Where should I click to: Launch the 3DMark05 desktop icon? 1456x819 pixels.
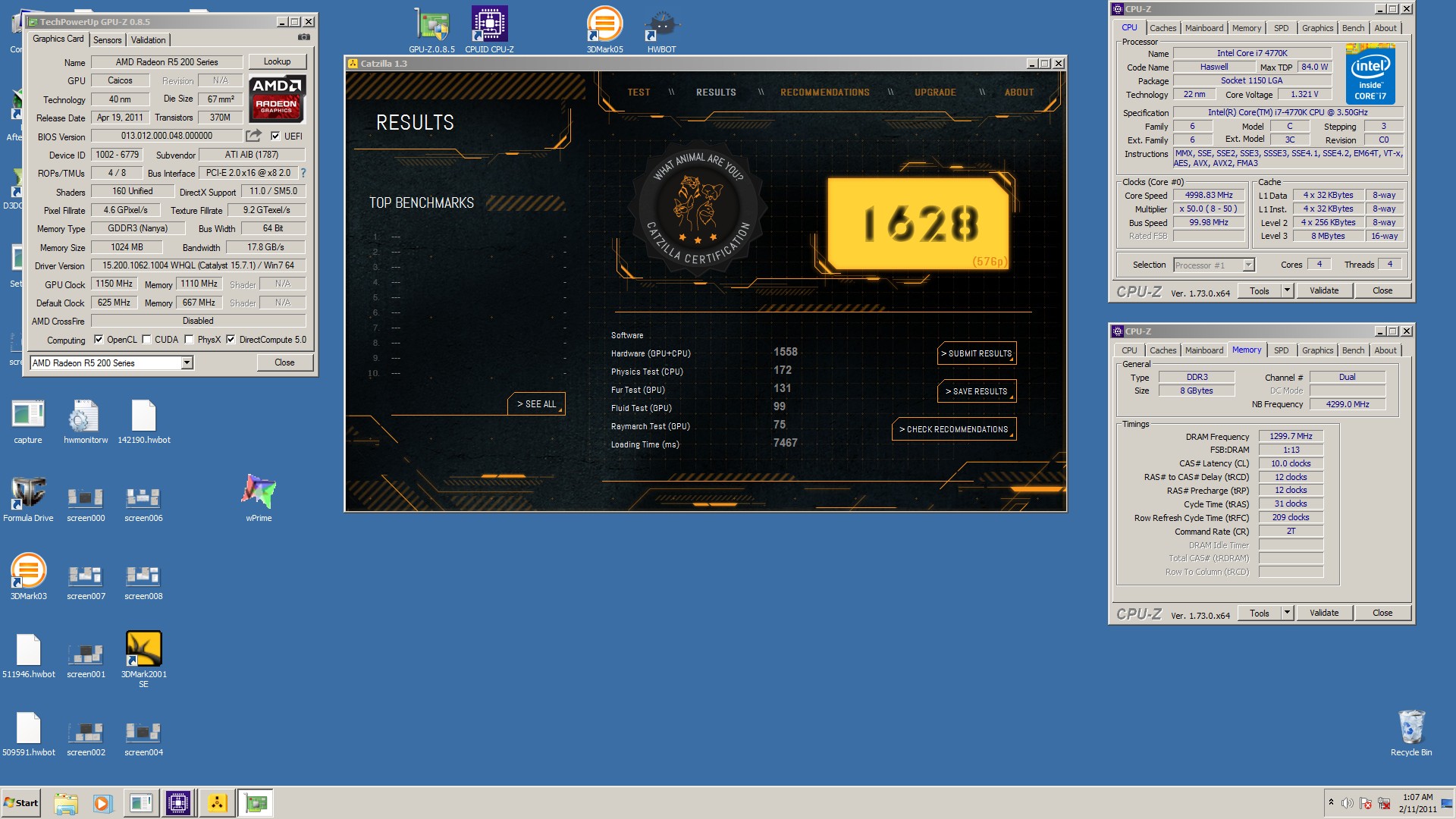(604, 30)
